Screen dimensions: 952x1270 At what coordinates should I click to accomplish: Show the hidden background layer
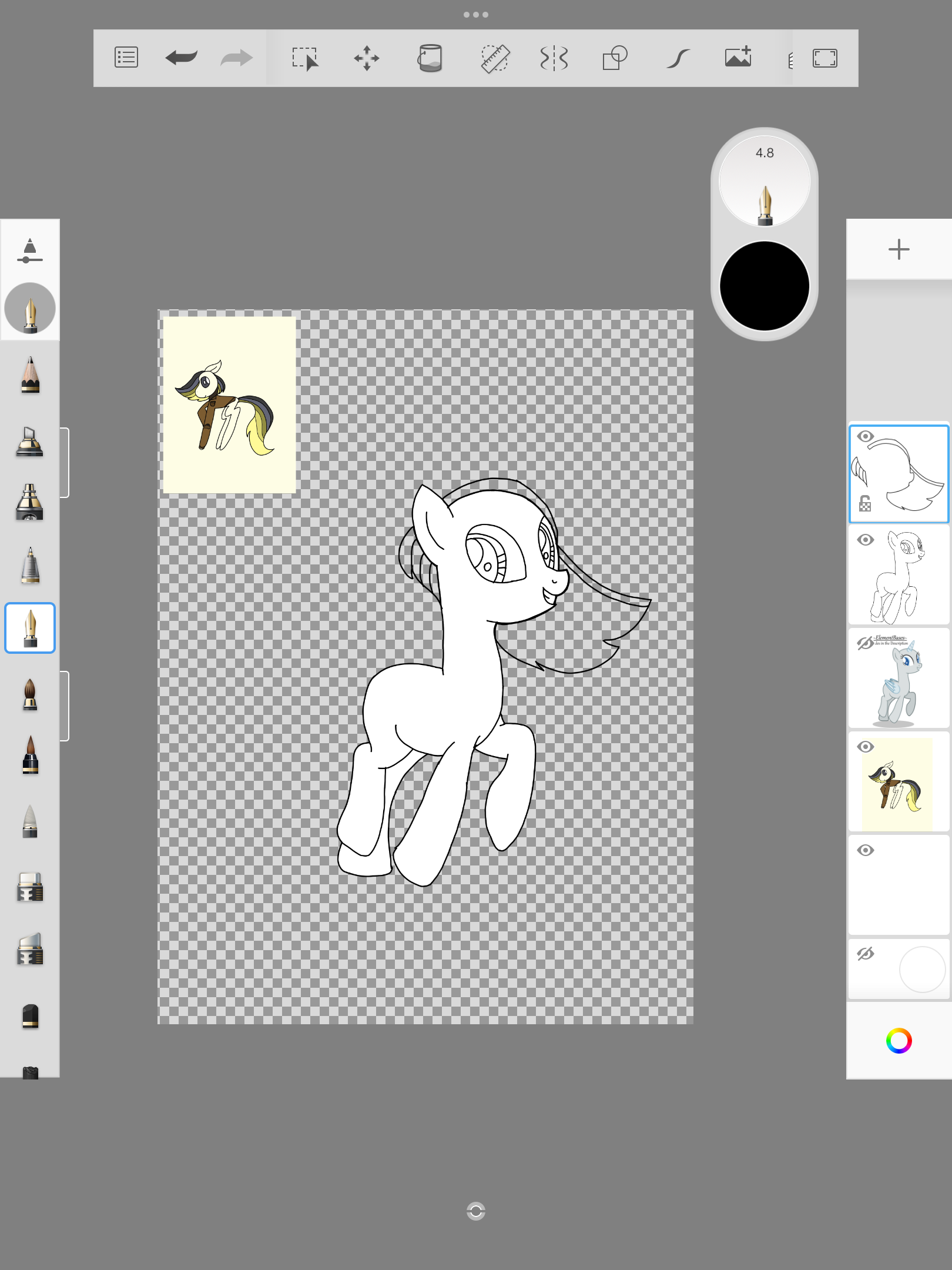(x=865, y=954)
